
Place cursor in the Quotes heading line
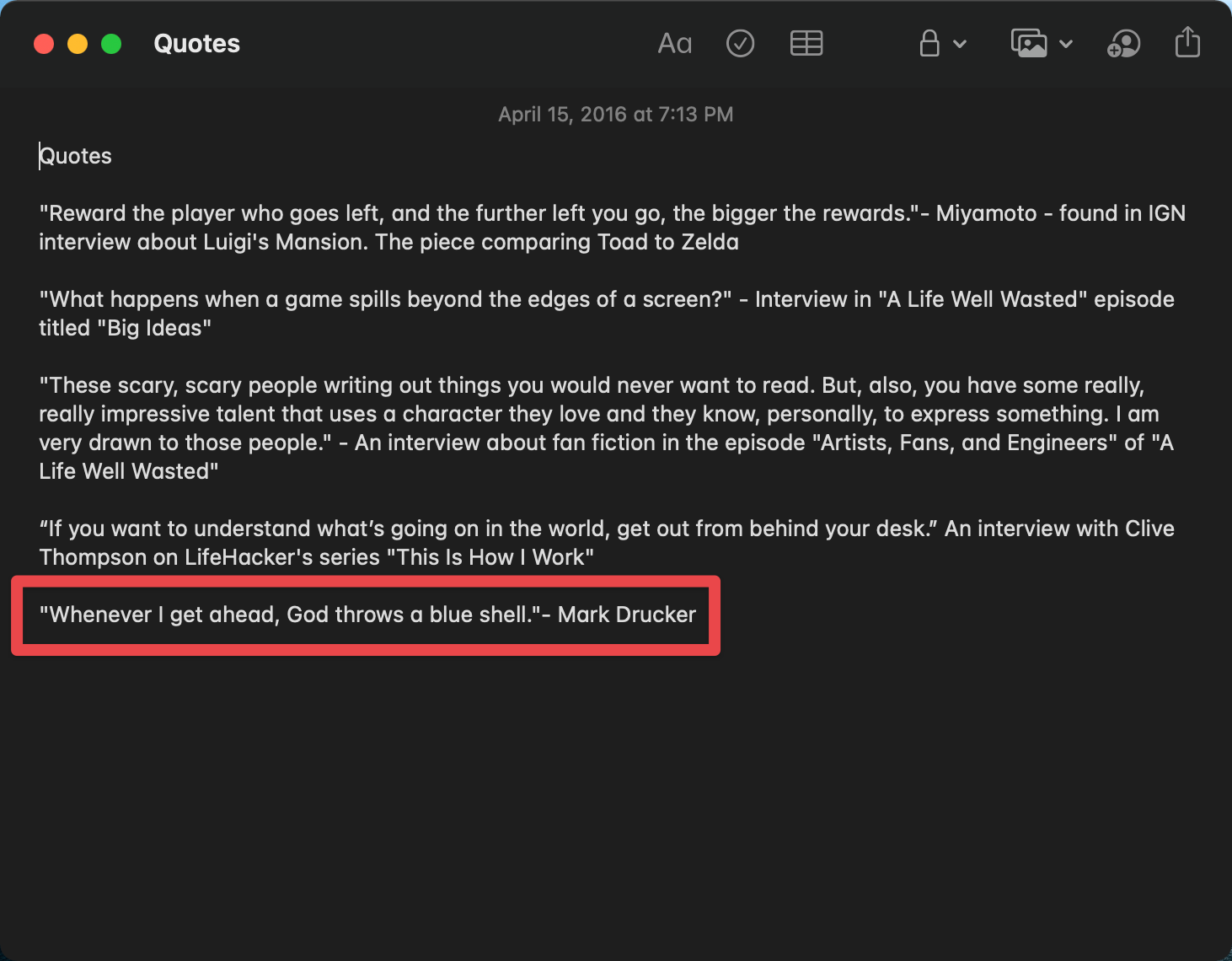76,157
